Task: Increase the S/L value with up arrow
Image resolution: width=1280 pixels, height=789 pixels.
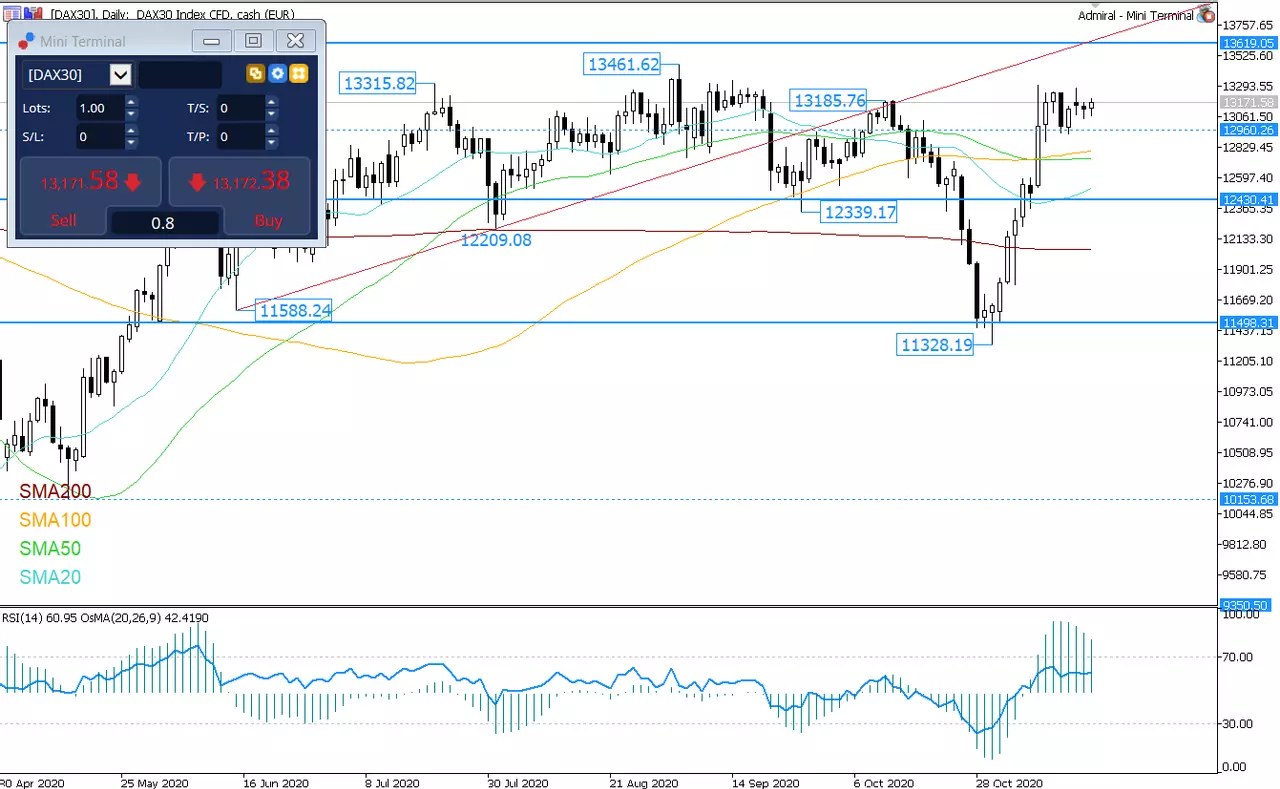Action: click(x=131, y=130)
